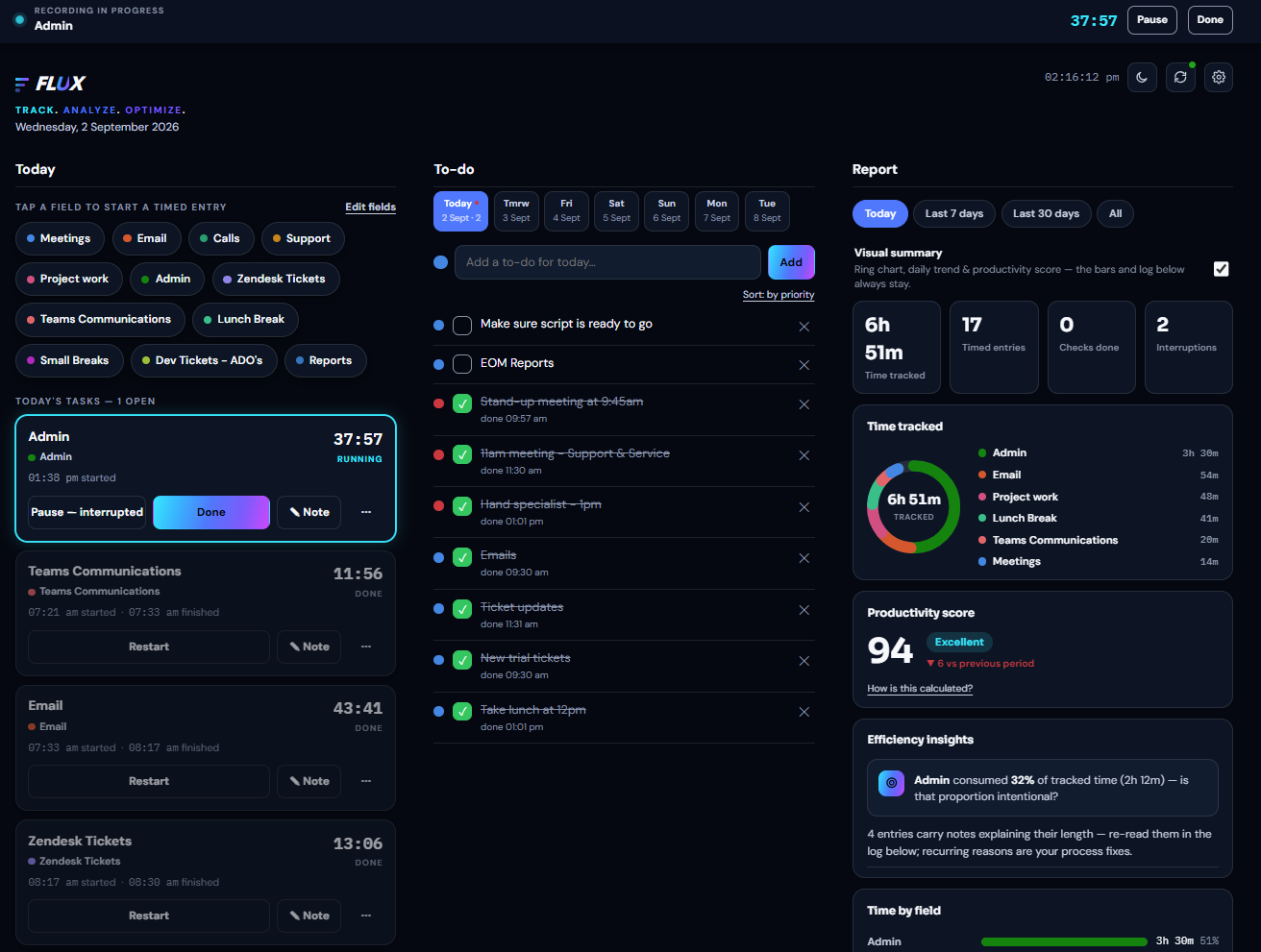Open settings gear icon
This screenshot has height=952, width=1261.
pos(1219,78)
